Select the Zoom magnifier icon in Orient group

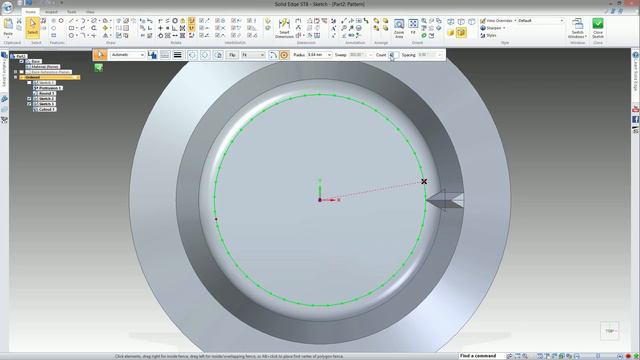[424, 20]
